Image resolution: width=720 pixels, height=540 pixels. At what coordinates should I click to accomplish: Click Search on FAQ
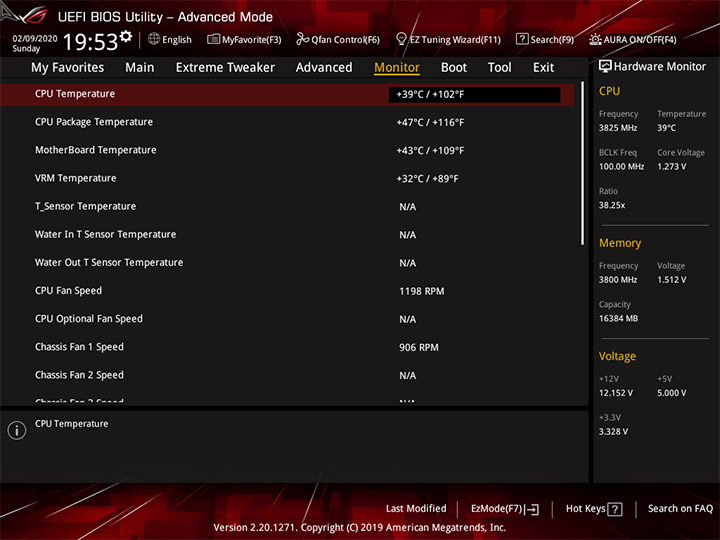pyautogui.click(x=680, y=508)
